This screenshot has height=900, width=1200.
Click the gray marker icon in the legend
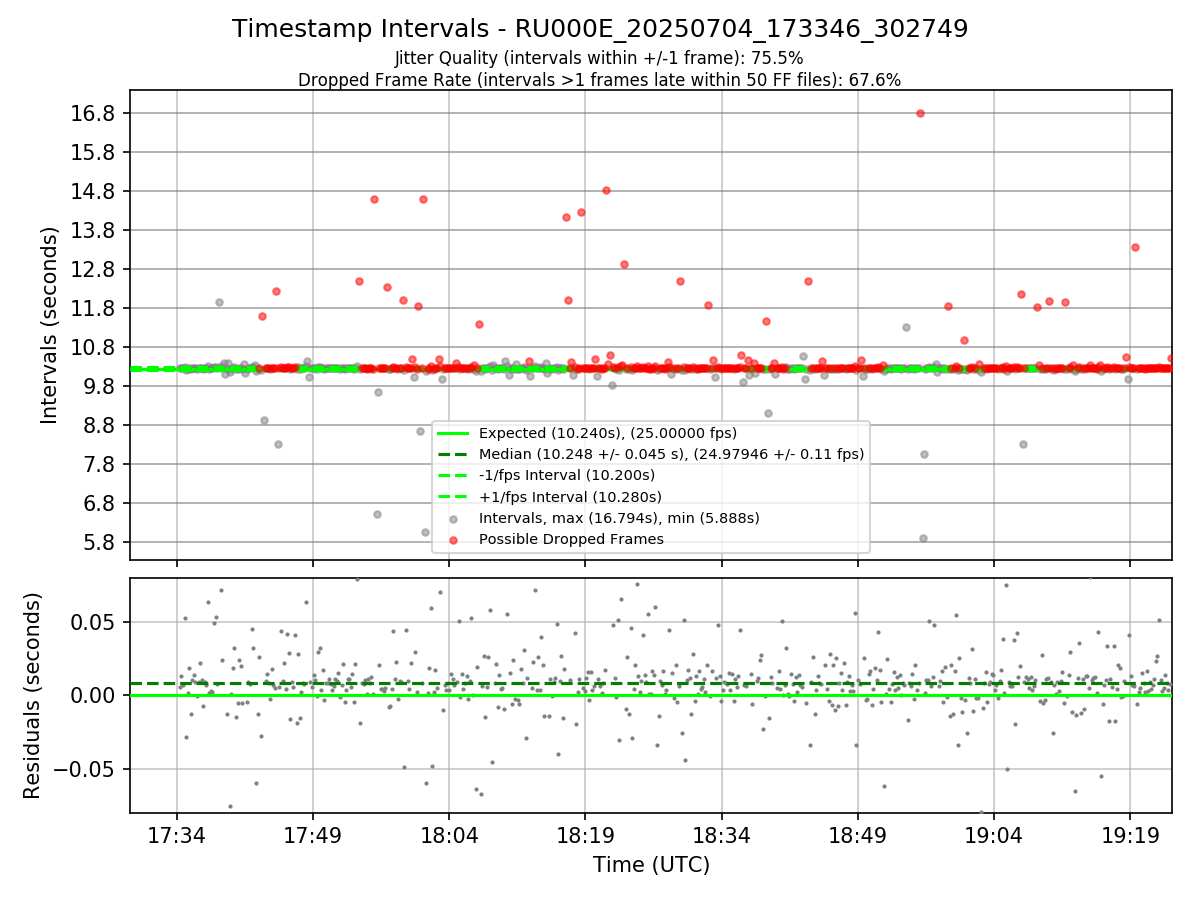(x=454, y=519)
